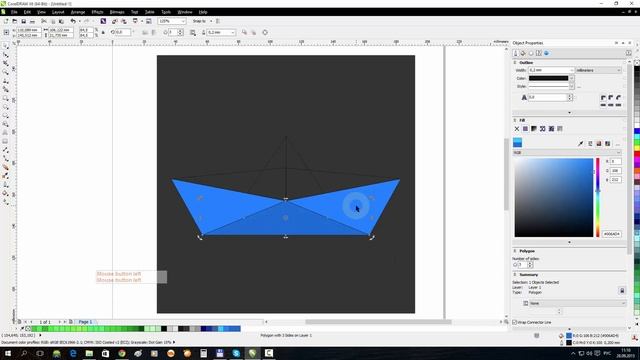Select No fill X icon
Image resolution: width=640 pixels, height=360 pixels.
(517, 129)
